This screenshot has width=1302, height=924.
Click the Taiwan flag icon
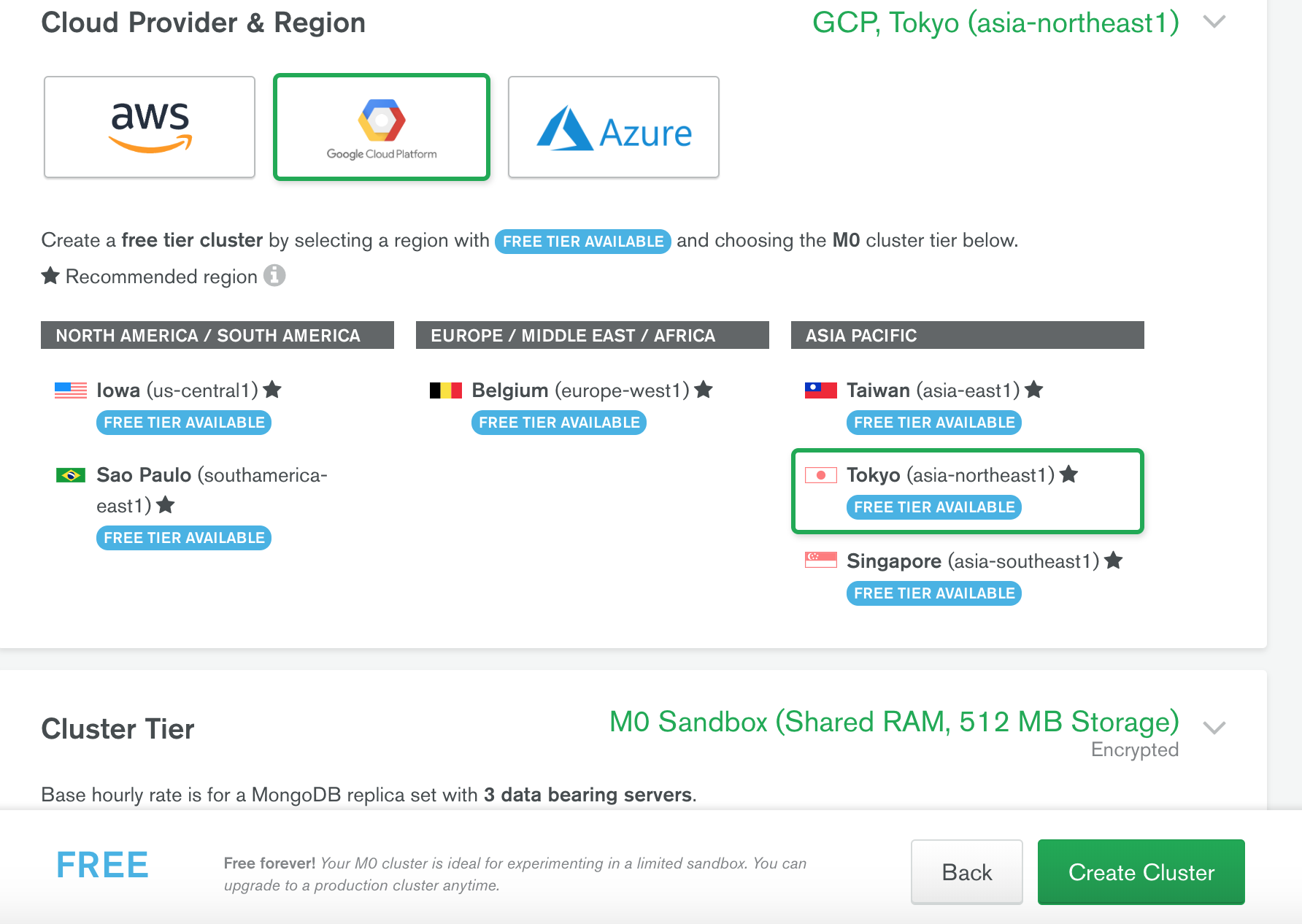point(821,390)
